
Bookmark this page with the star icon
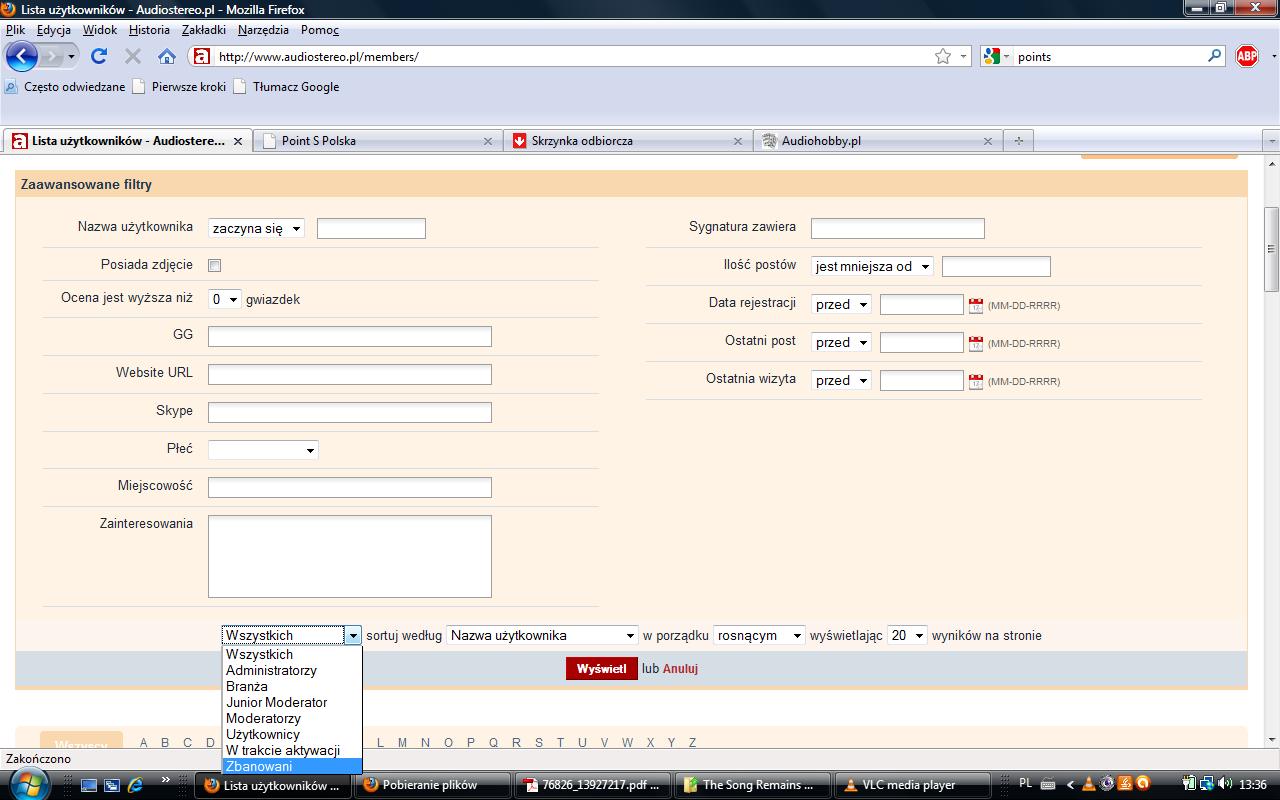[943, 56]
